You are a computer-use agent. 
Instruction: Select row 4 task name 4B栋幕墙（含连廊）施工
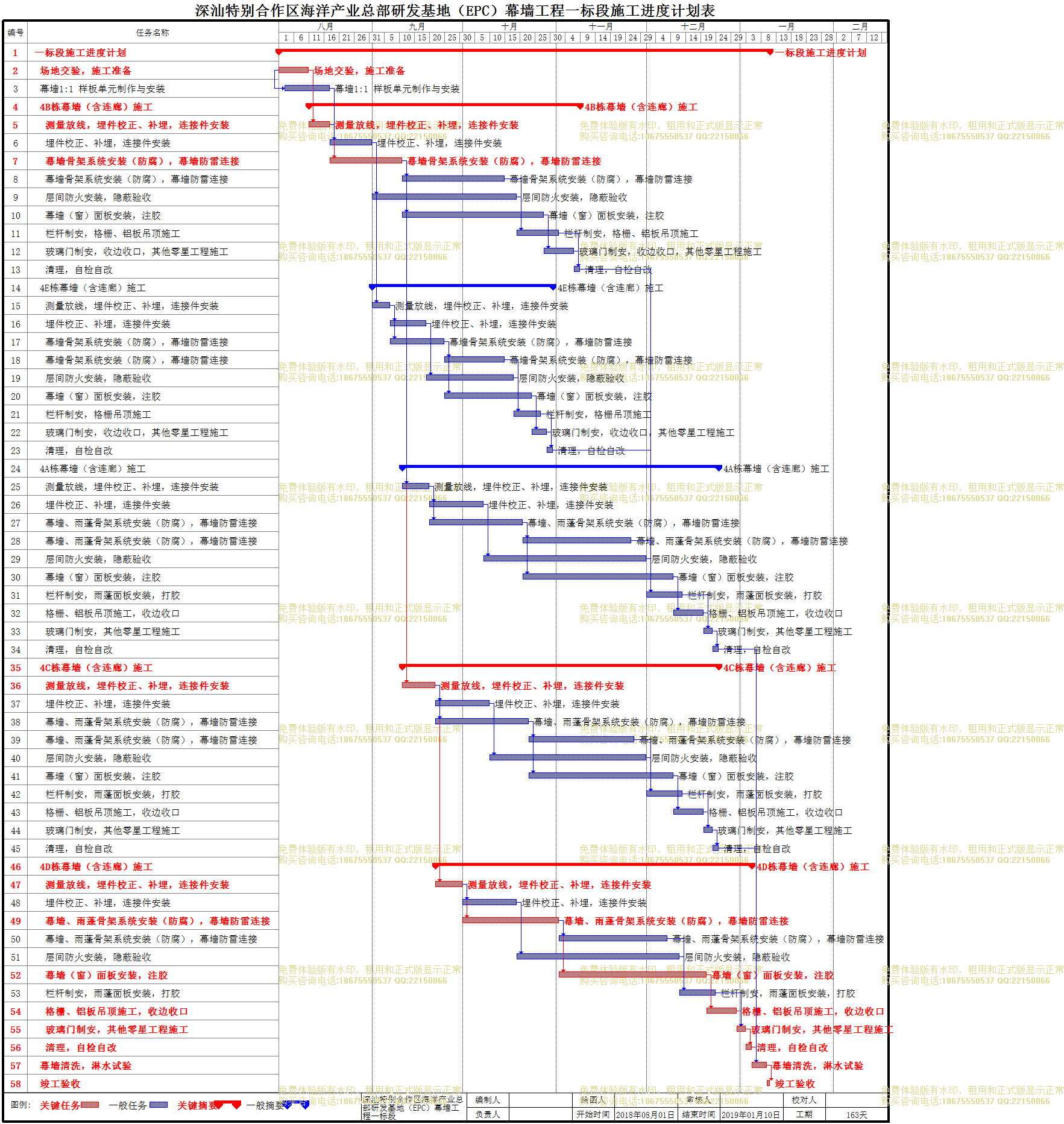click(x=96, y=107)
